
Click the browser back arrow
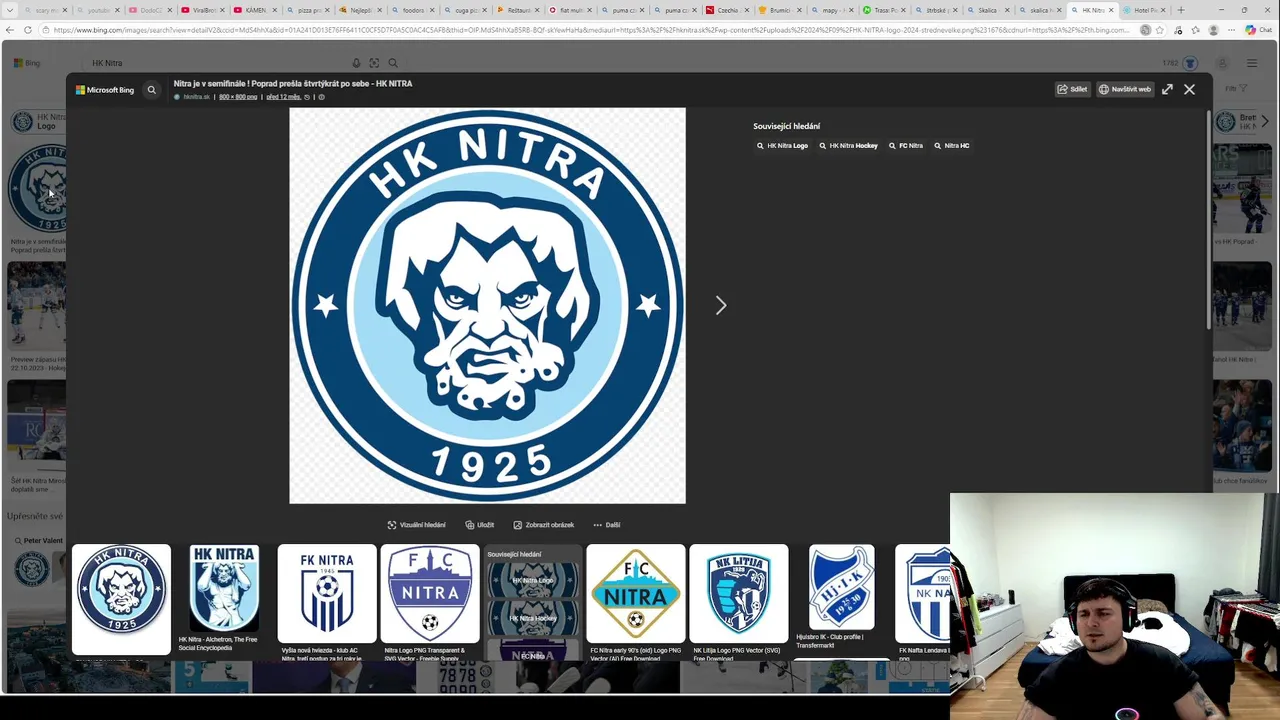click(x=10, y=30)
